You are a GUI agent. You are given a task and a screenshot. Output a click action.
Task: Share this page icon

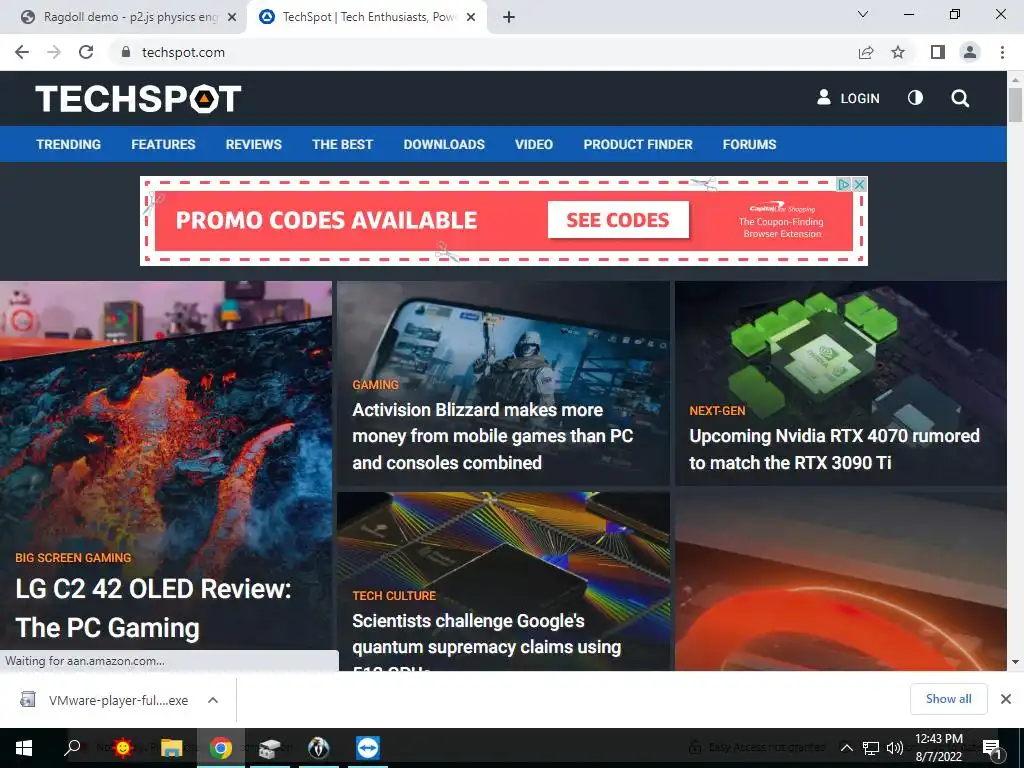(x=866, y=52)
